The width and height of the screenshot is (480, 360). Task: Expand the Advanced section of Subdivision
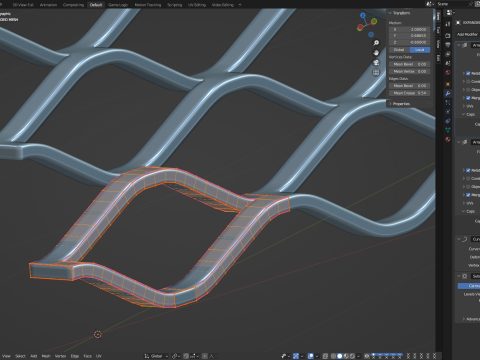[x=464, y=319]
